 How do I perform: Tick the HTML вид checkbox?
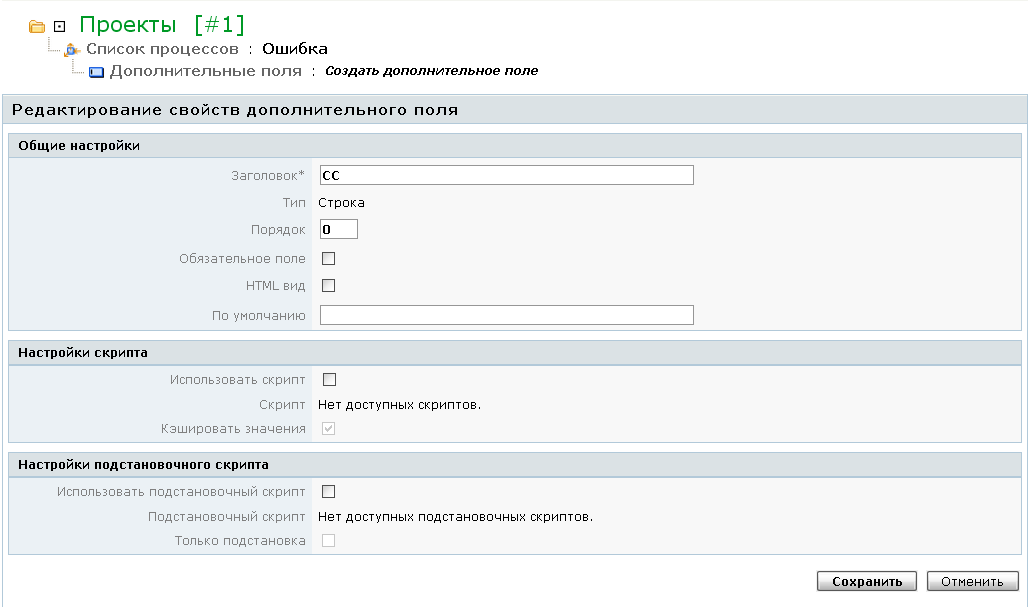329,286
